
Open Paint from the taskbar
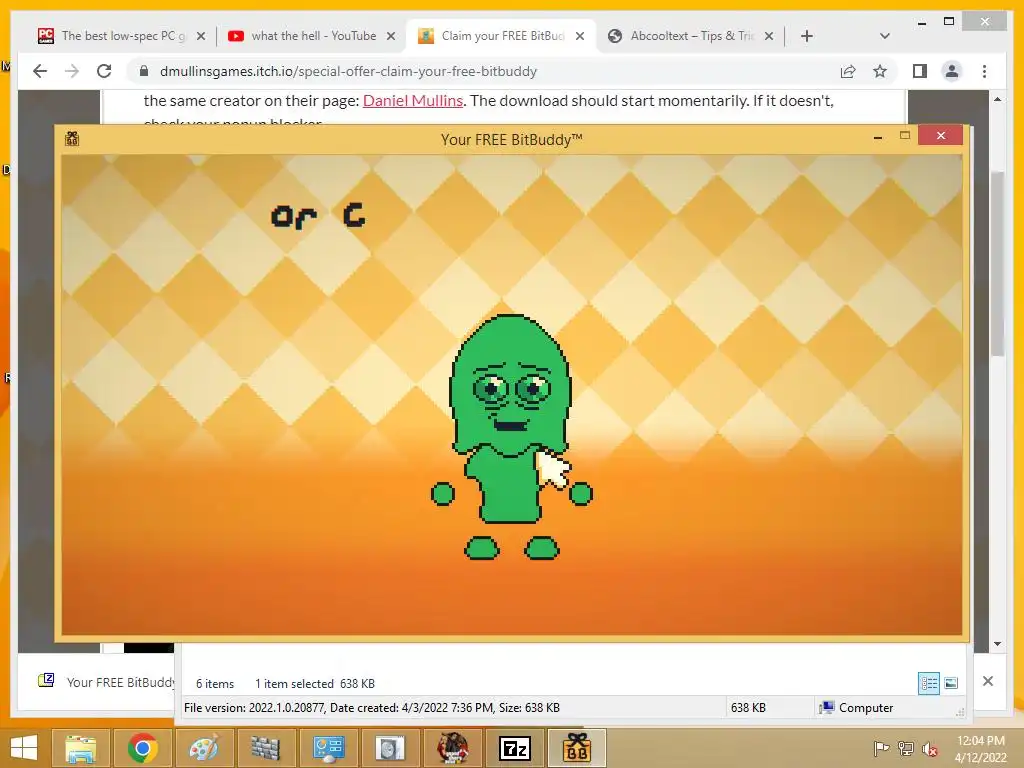204,748
